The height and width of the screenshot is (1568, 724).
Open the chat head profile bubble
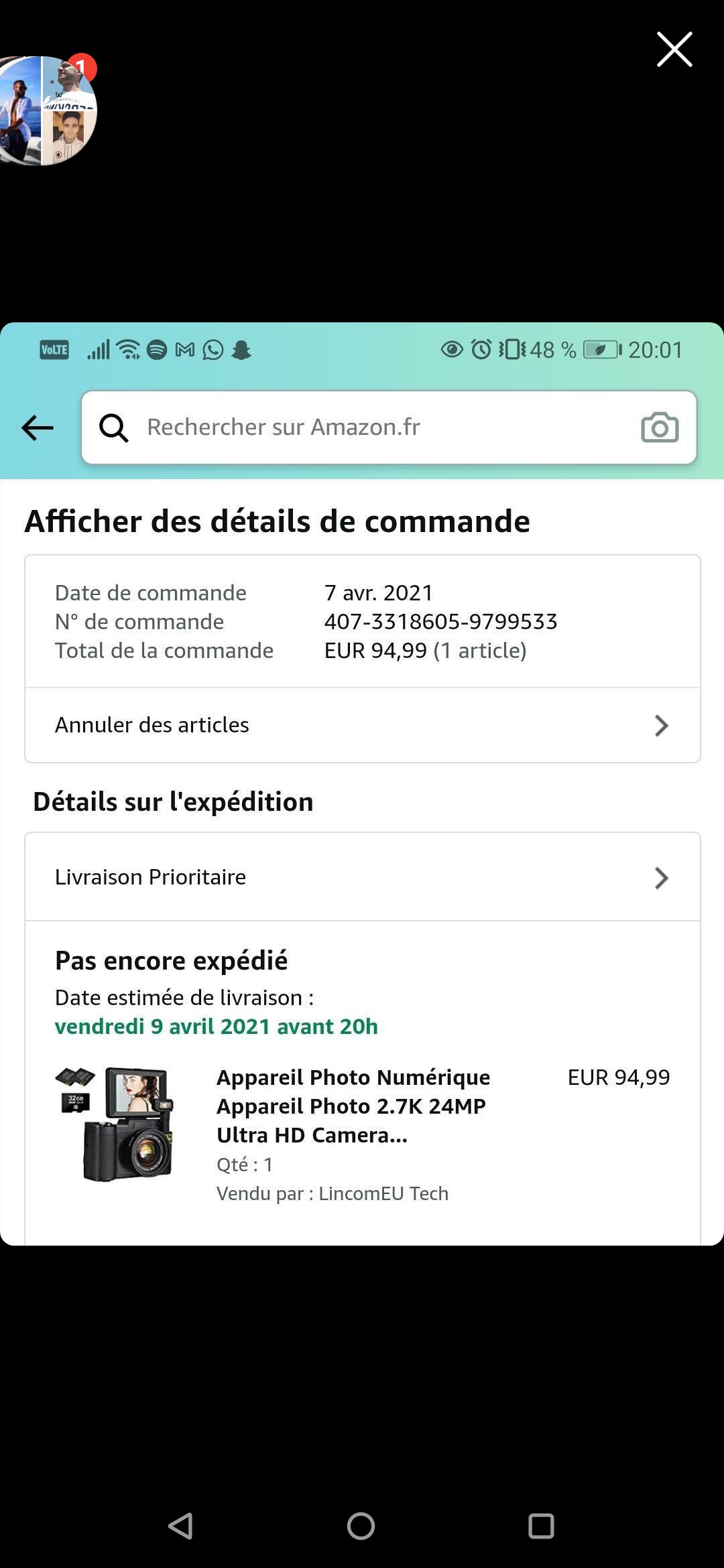(47, 111)
